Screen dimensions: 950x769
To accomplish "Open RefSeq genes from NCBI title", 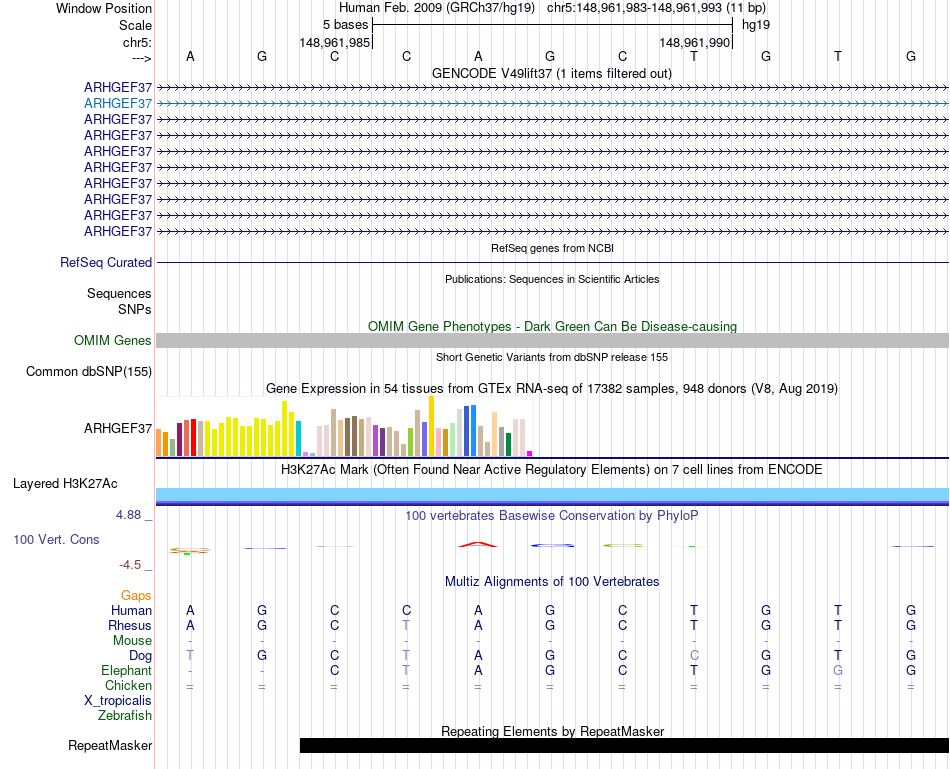I will tap(552, 248).
